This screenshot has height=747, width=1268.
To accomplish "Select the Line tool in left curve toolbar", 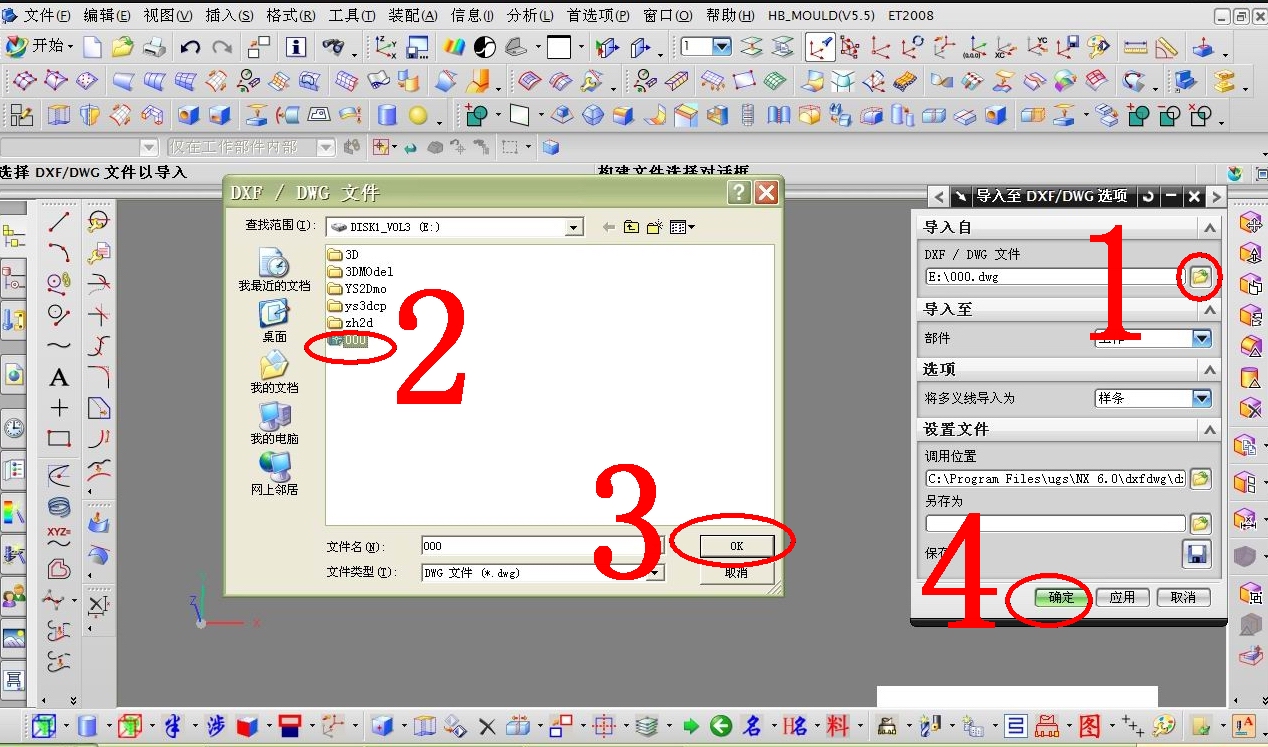I will coord(59,222).
